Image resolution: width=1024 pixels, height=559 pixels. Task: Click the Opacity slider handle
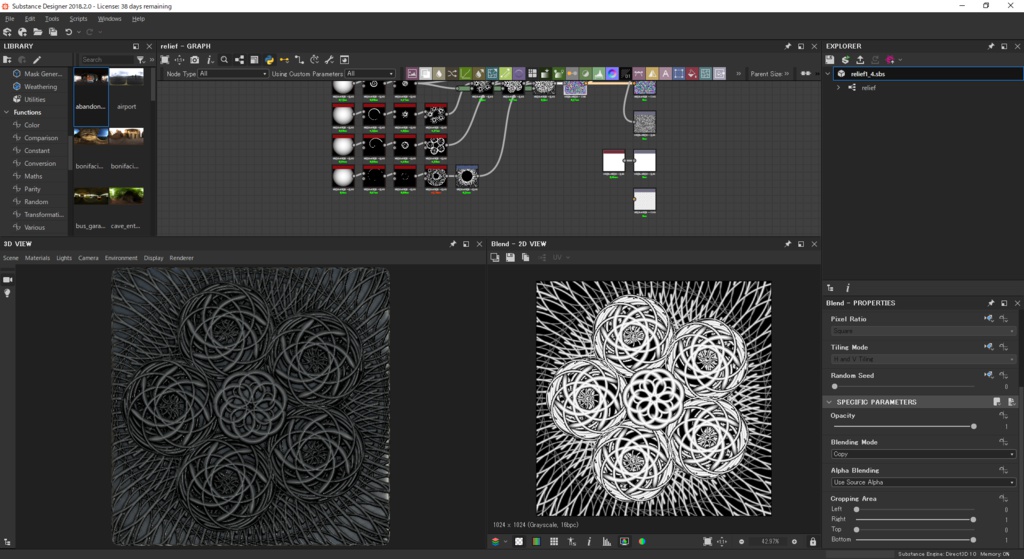click(x=974, y=426)
